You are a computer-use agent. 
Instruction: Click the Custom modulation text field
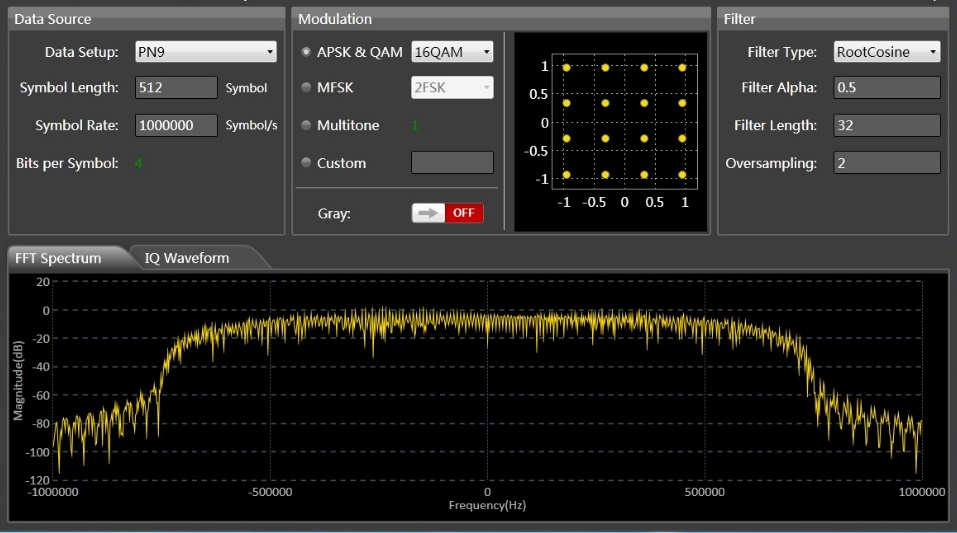[x=452, y=163]
